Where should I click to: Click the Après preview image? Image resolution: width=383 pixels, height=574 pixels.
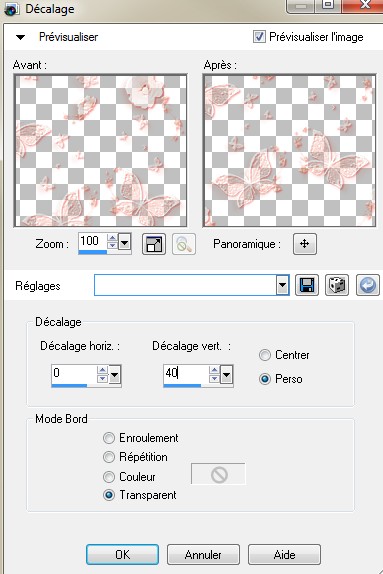click(289, 150)
